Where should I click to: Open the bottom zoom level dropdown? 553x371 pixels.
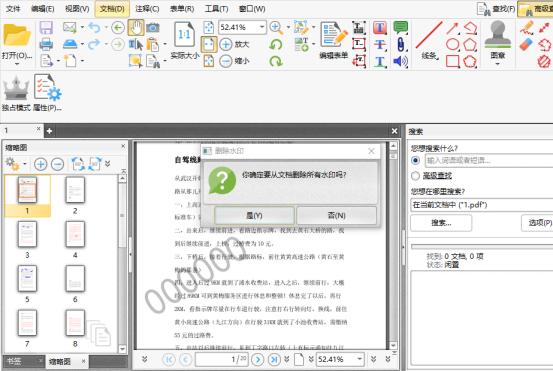[359, 359]
